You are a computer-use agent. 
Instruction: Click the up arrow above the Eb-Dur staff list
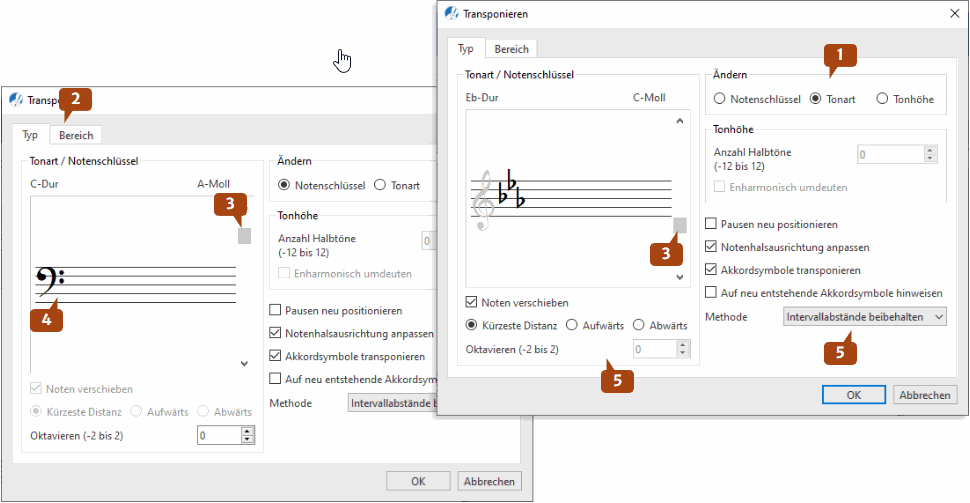pos(680,121)
